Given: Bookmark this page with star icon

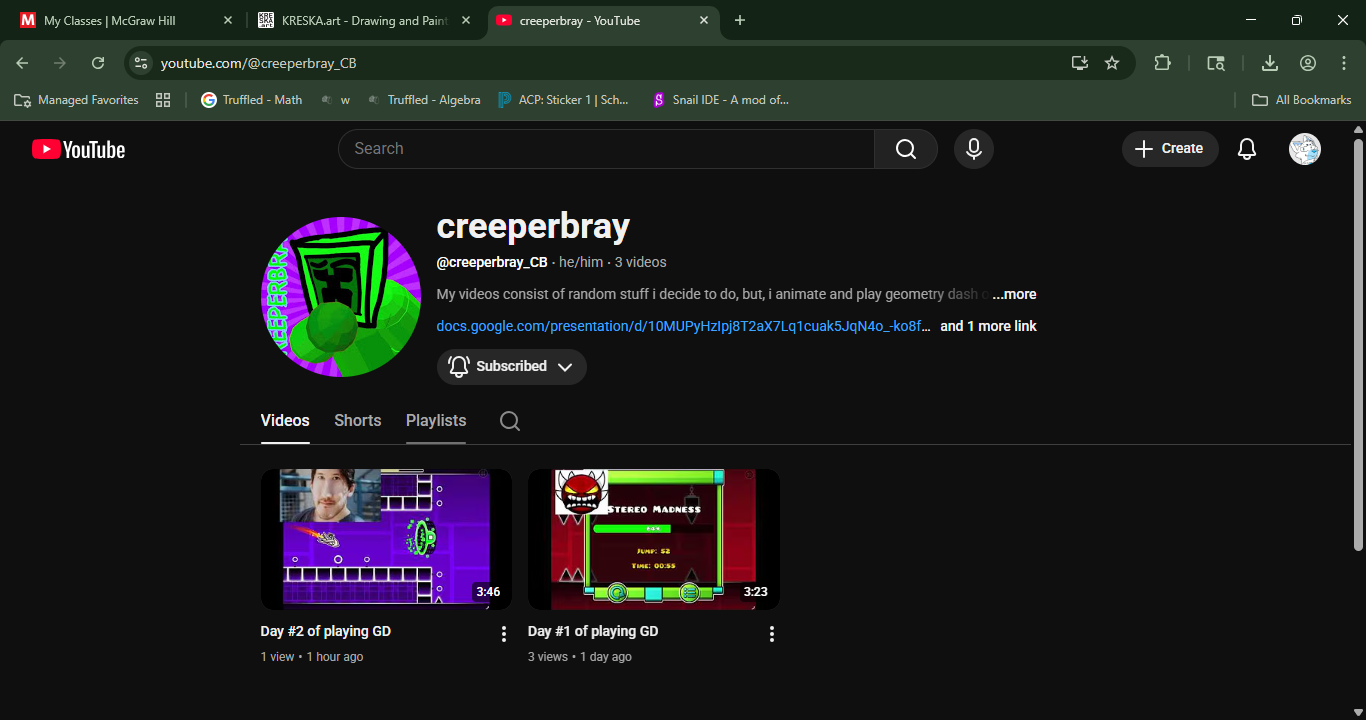Looking at the screenshot, I should [1112, 63].
